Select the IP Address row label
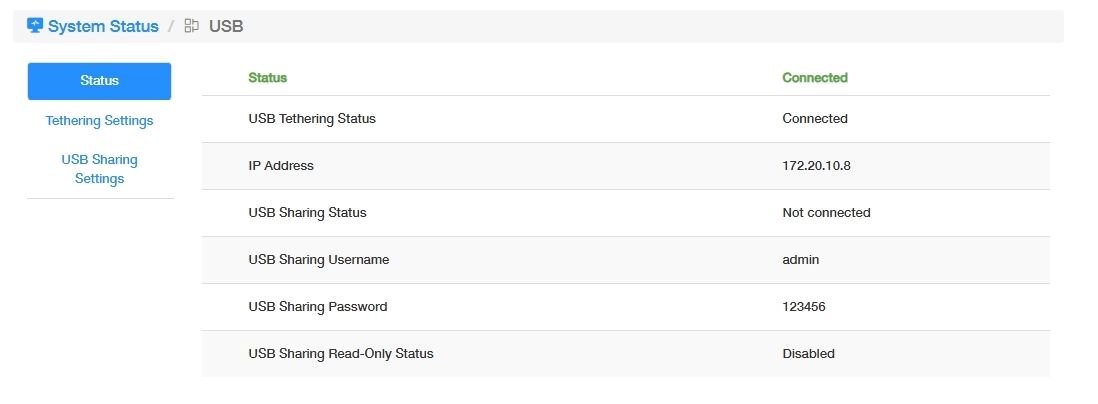The width and height of the screenshot is (1098, 404). coord(281,166)
